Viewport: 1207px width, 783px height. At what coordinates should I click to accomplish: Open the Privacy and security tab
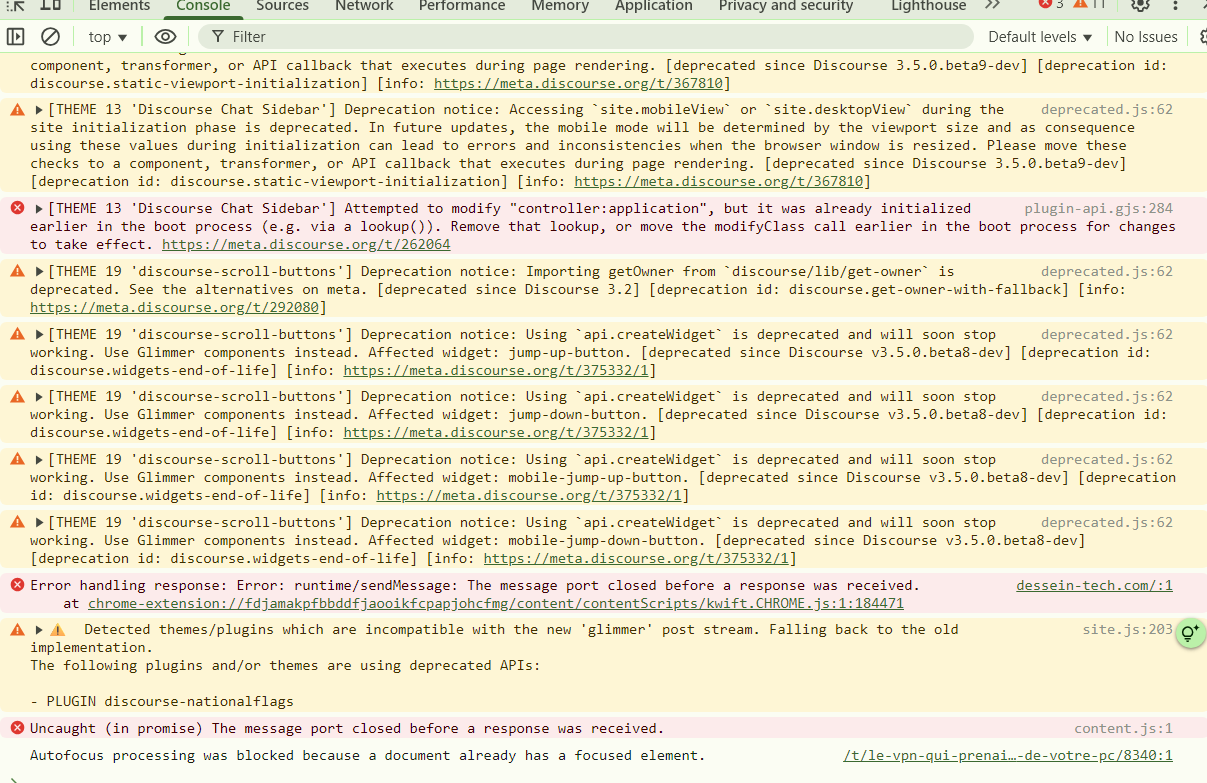786,6
